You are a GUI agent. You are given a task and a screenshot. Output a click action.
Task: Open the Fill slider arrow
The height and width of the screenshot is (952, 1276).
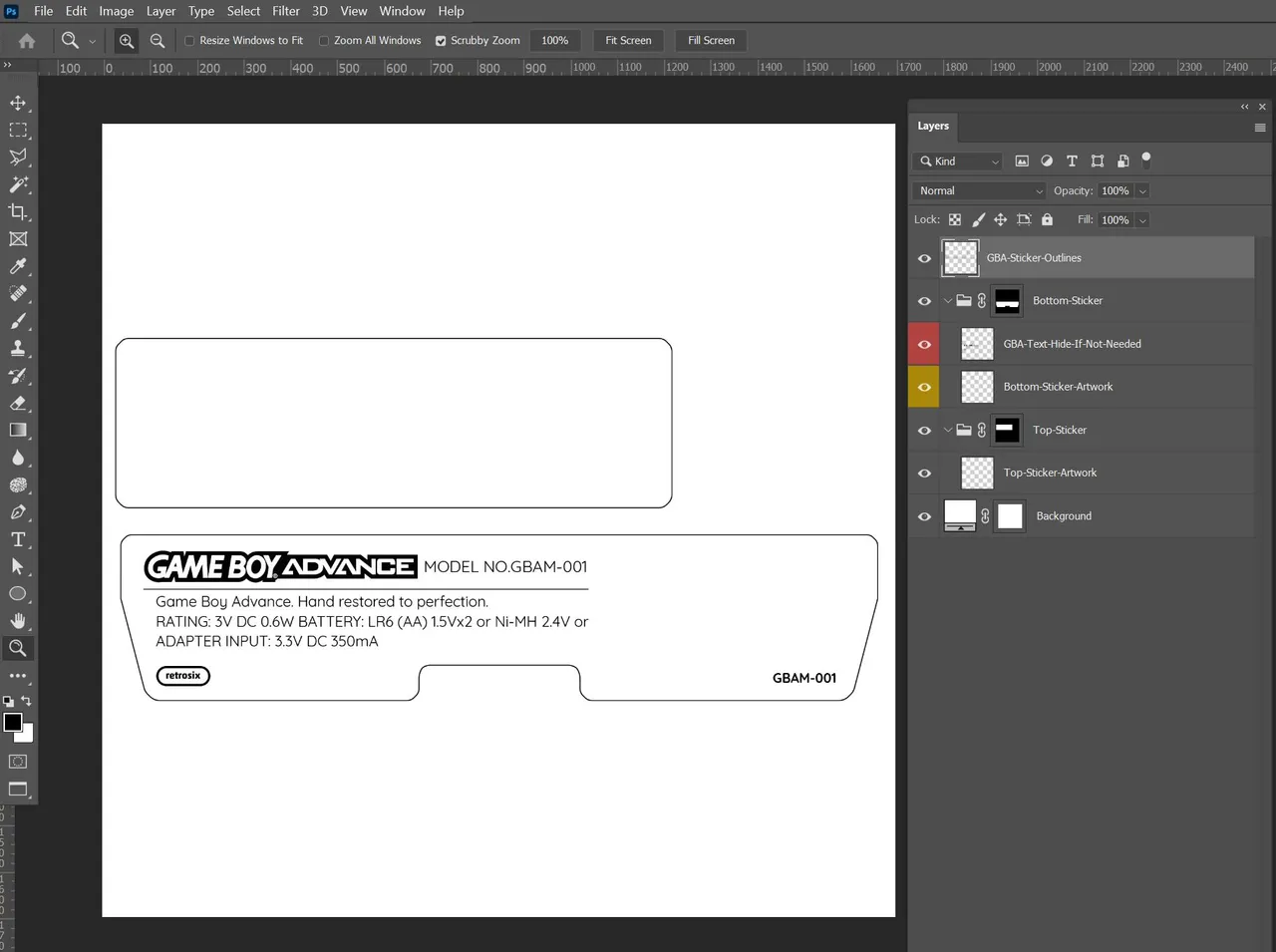tap(1142, 220)
